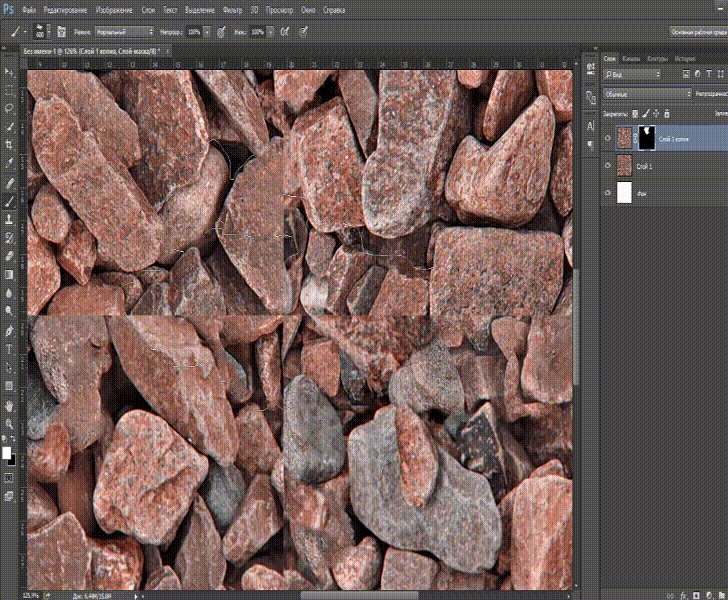Click the Основная рабочая среда workspace button
This screenshot has width=728, height=600.
point(696,32)
